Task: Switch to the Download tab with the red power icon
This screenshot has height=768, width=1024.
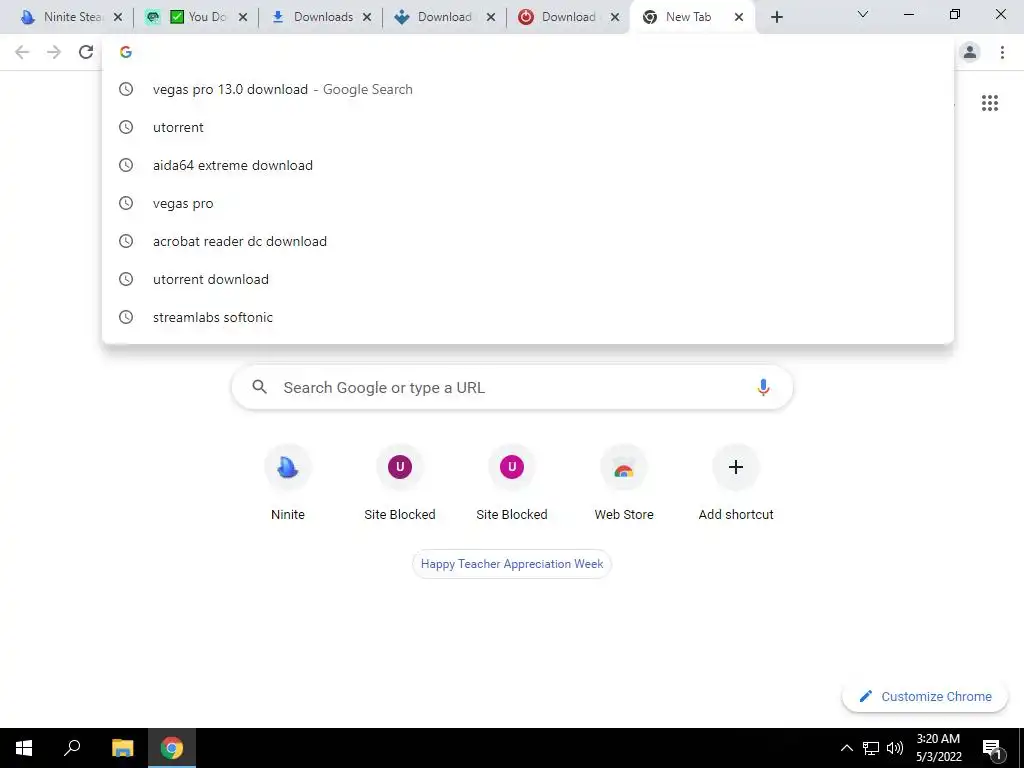Action: (x=568, y=17)
